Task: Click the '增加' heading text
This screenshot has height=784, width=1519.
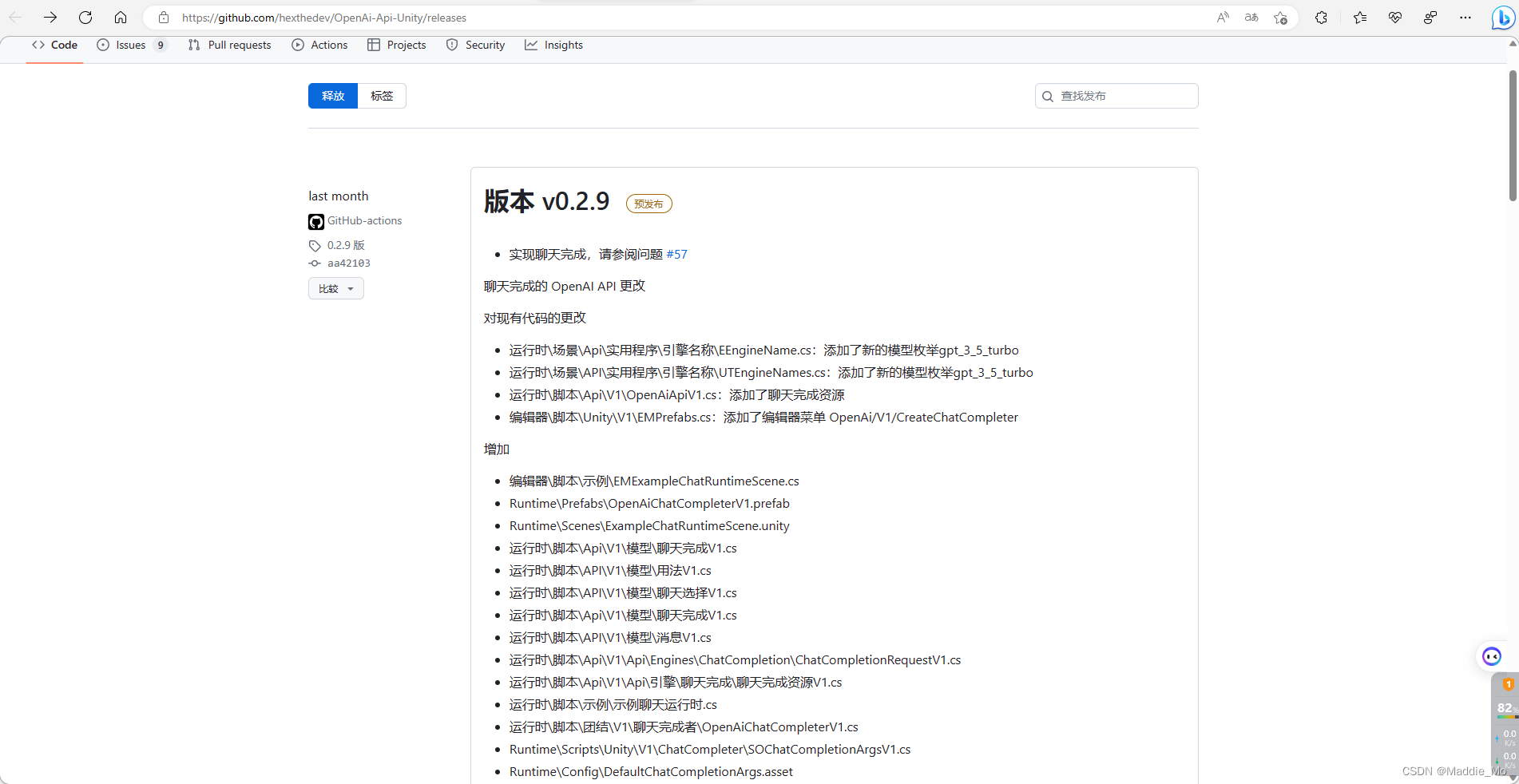Action: (497, 449)
